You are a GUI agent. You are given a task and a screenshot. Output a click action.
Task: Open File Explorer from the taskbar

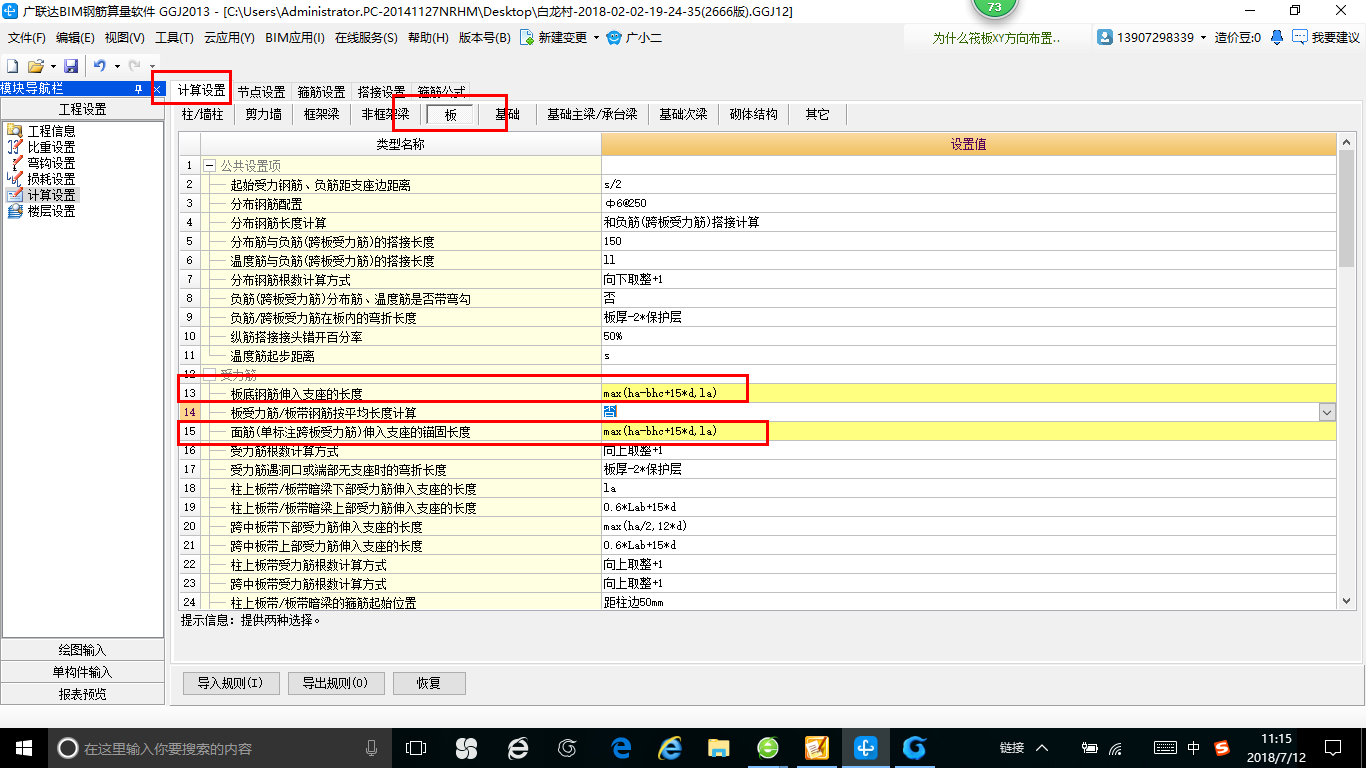click(x=718, y=747)
